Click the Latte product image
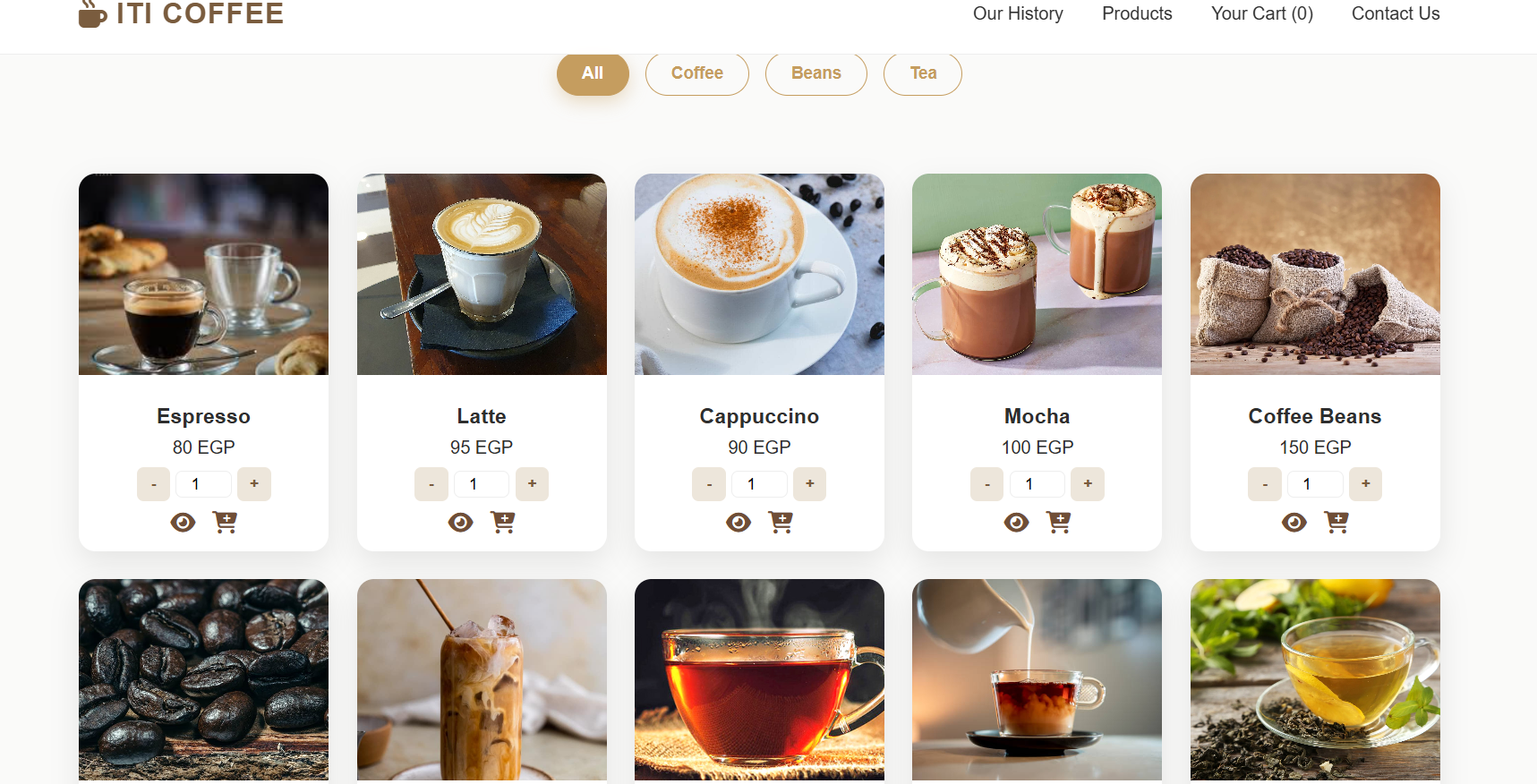The width and height of the screenshot is (1537, 784). [x=482, y=274]
